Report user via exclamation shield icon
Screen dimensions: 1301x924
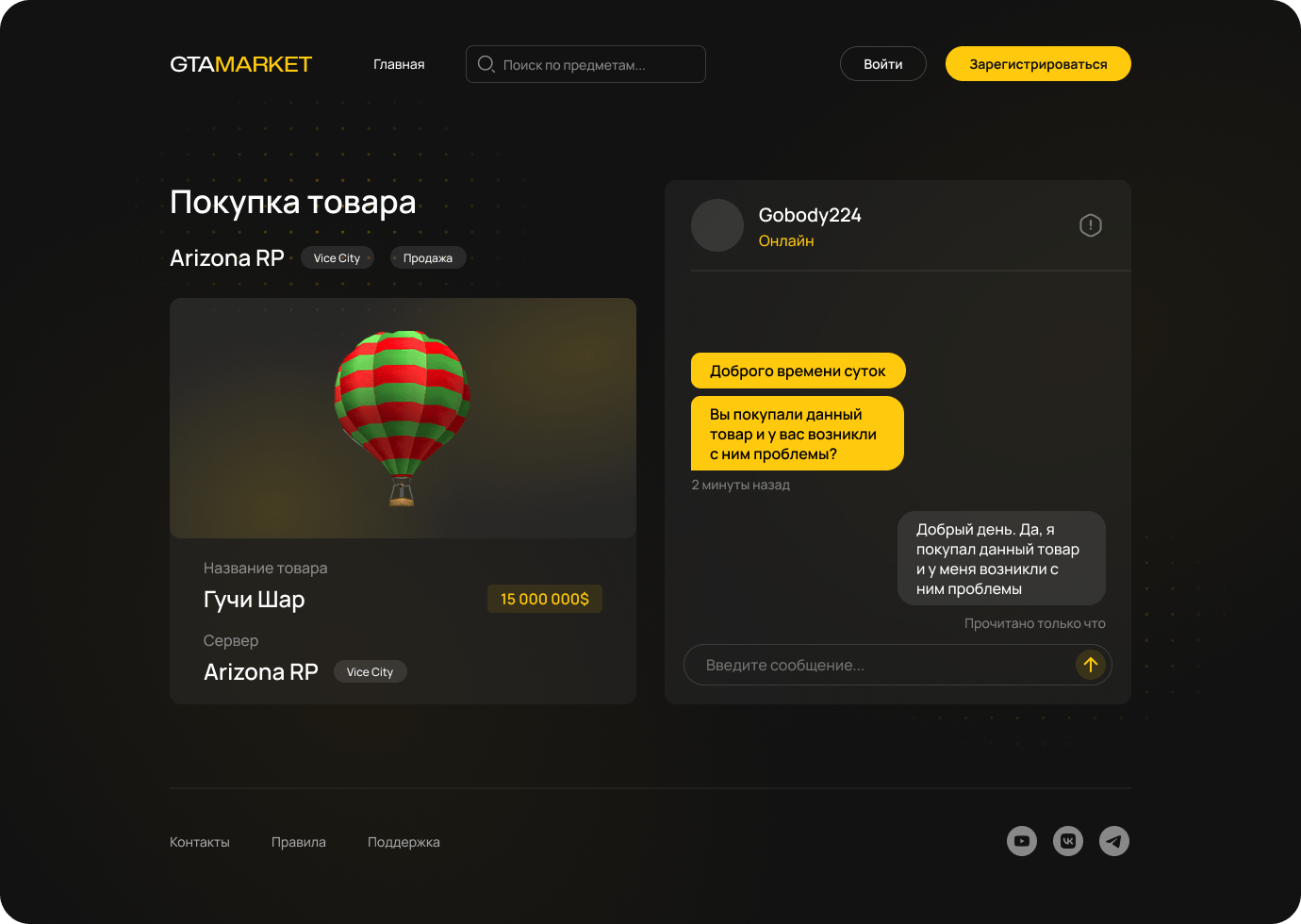pyautogui.click(x=1091, y=225)
